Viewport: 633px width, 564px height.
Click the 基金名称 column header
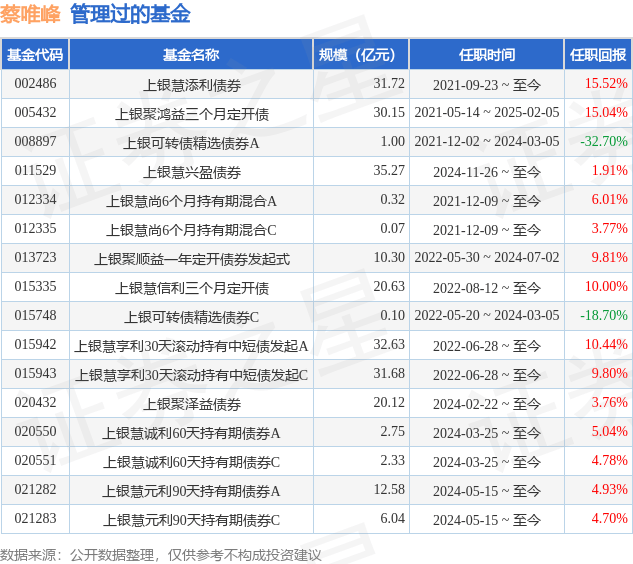click(x=191, y=55)
